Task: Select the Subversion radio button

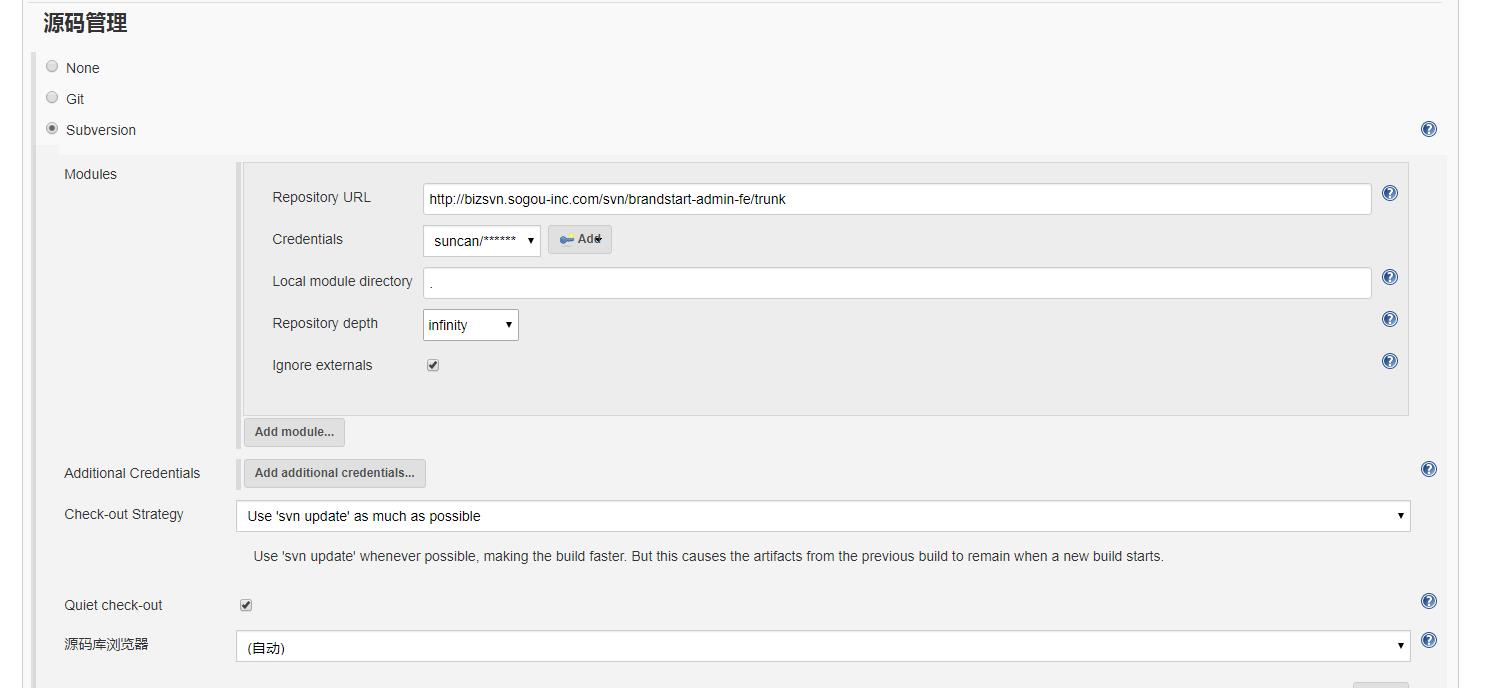Action: [x=52, y=128]
